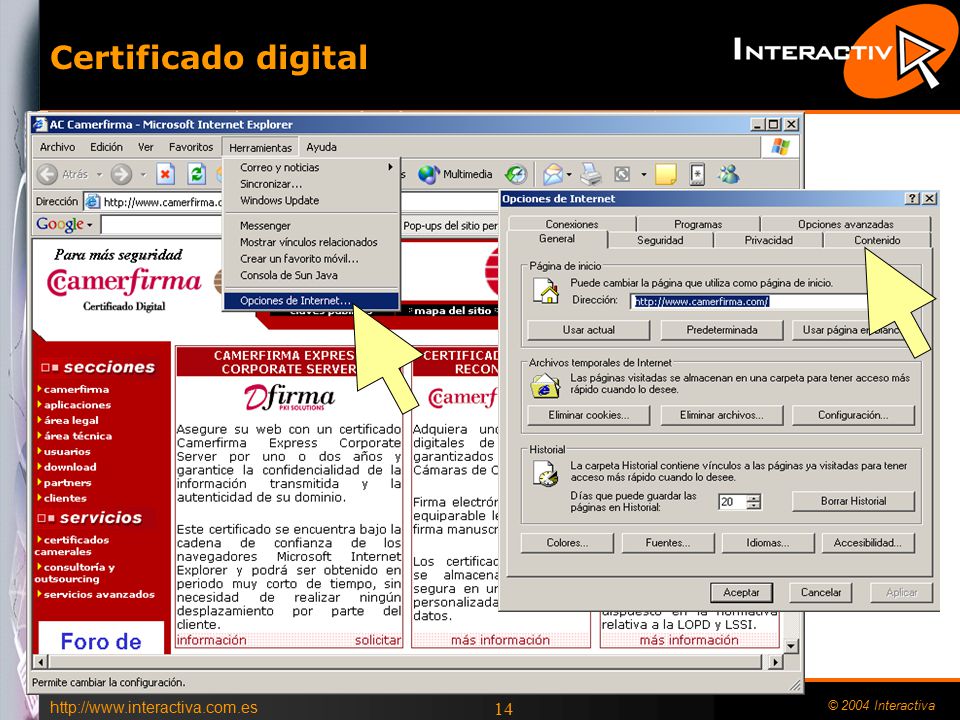Click the Idiomas button
Screen dimensions: 960x720
pyautogui.click(x=768, y=542)
